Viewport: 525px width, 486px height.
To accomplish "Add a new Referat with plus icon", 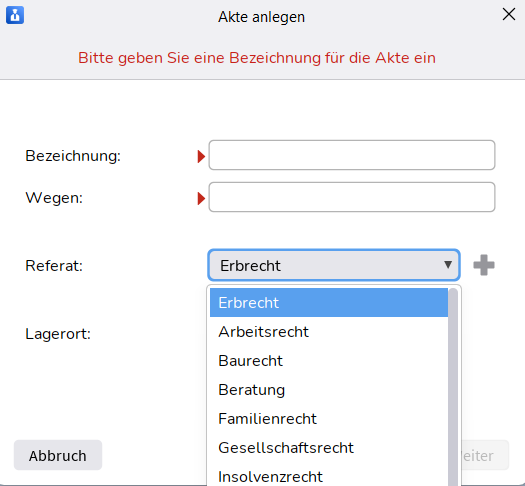I will click(x=484, y=265).
